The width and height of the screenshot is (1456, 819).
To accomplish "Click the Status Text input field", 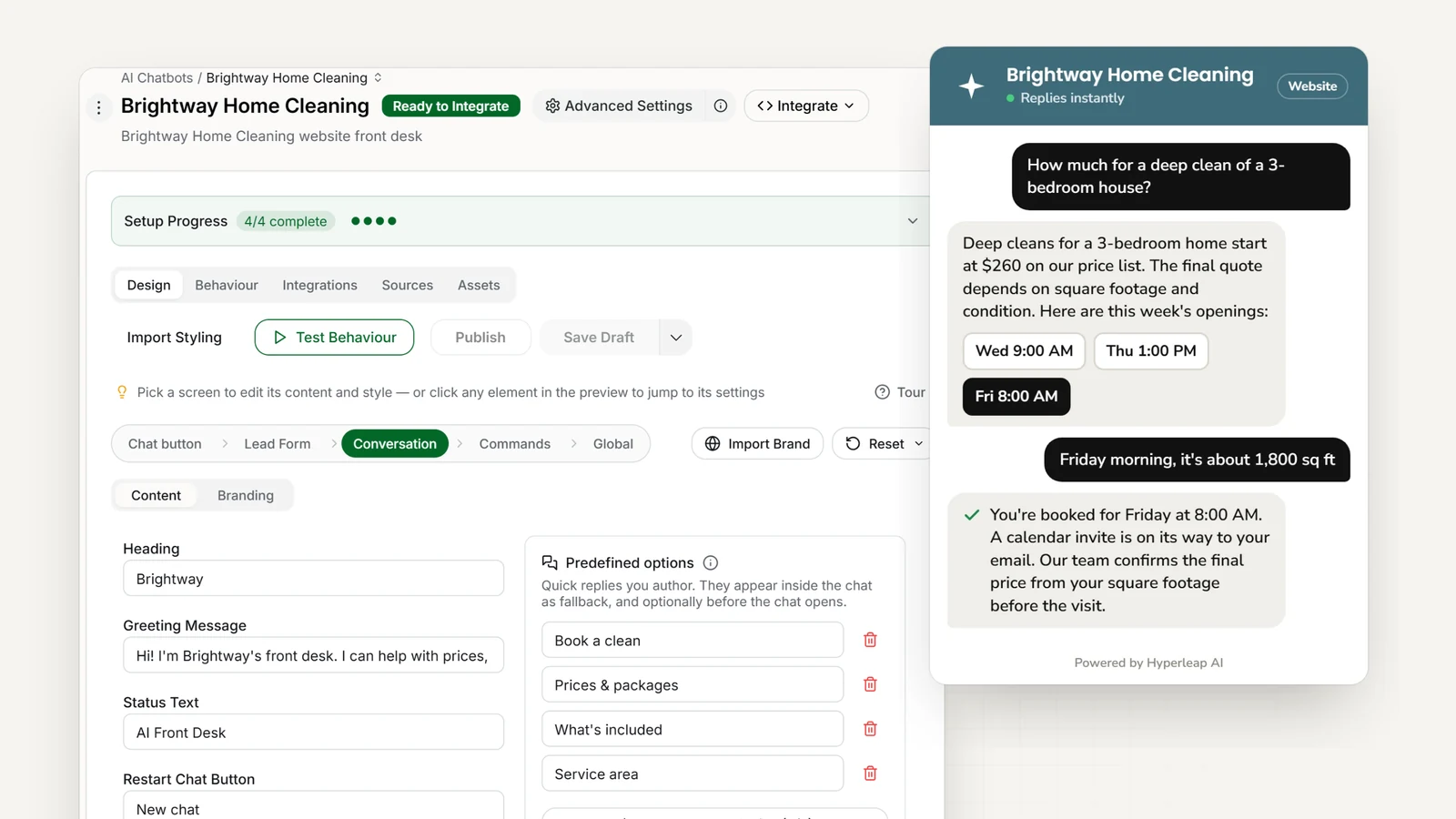I will click(x=313, y=732).
